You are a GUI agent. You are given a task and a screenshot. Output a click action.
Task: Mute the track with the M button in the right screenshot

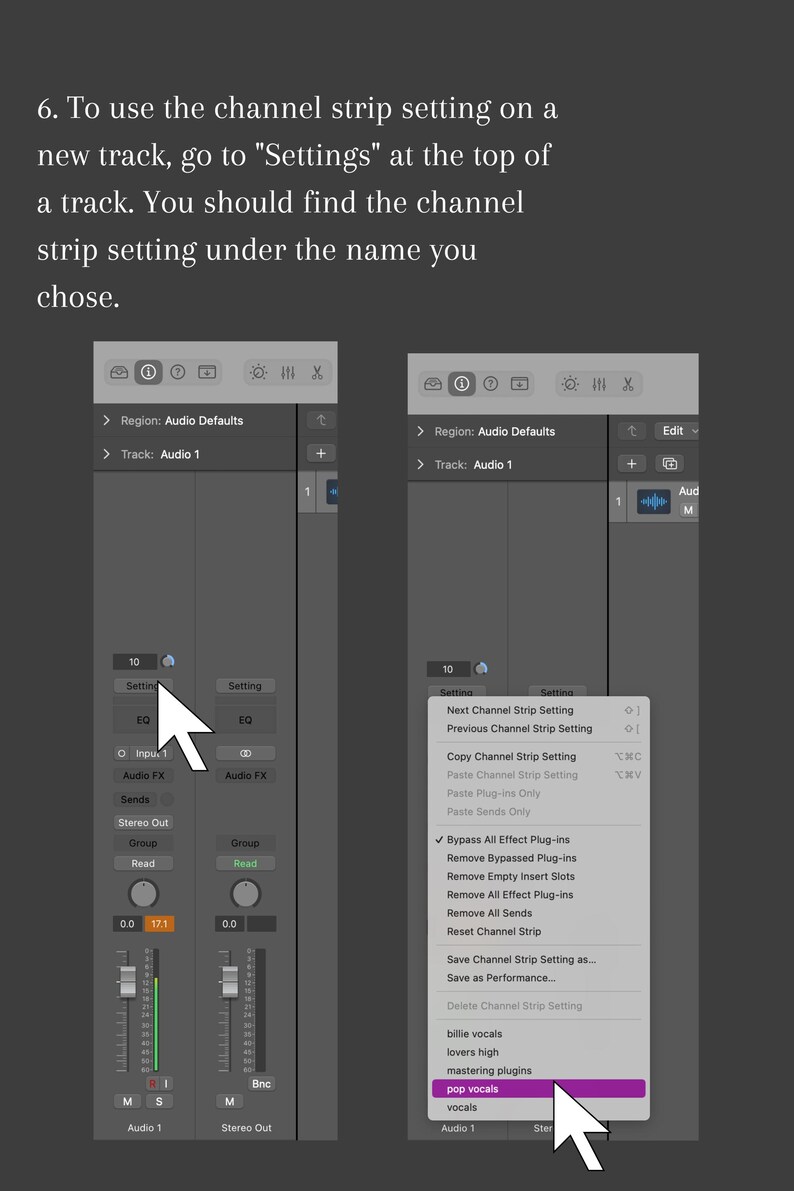688,510
